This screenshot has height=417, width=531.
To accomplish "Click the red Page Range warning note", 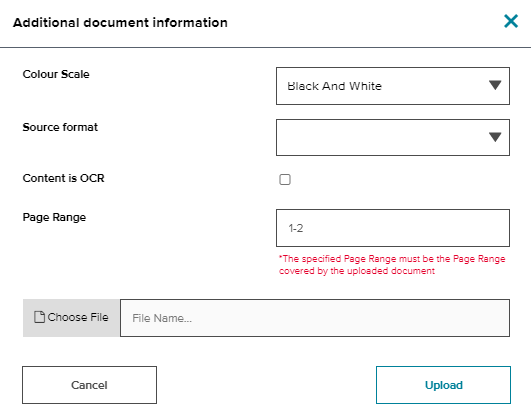I will point(392,265).
